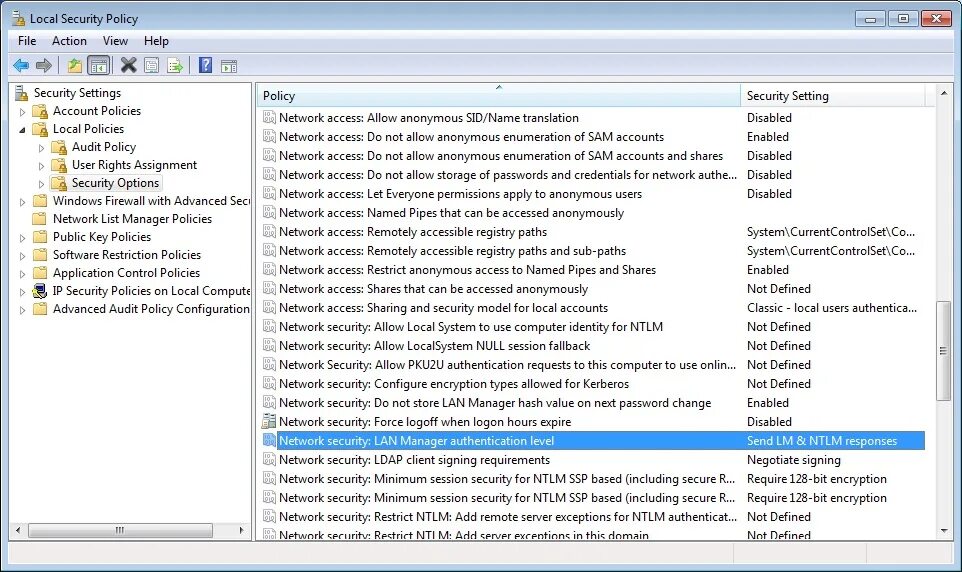The image size is (962, 572).
Task: Click the Account Policies folder icon
Action: 40,111
